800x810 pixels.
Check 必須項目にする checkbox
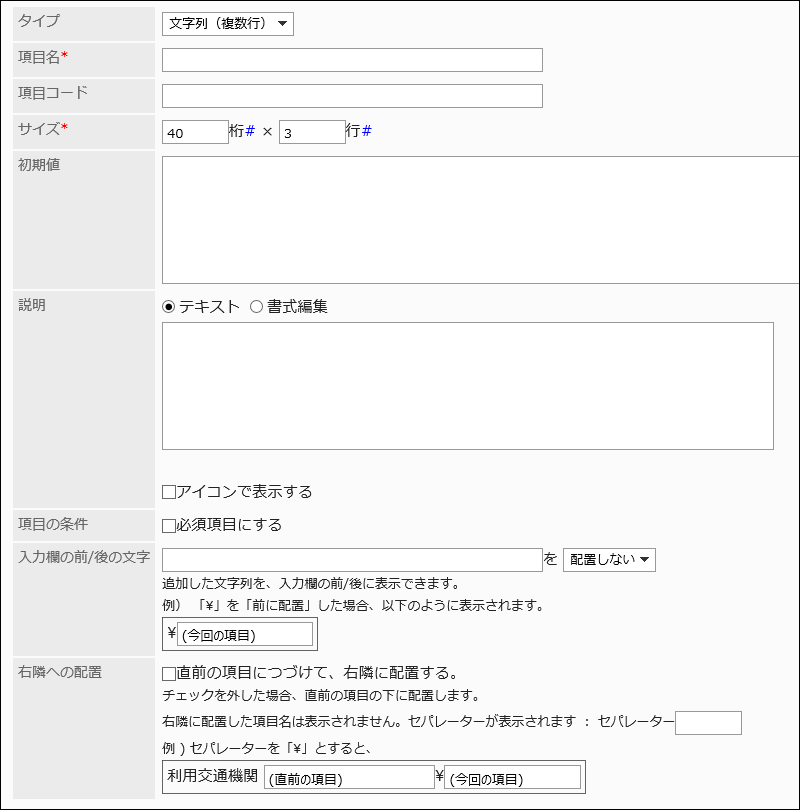click(169, 526)
